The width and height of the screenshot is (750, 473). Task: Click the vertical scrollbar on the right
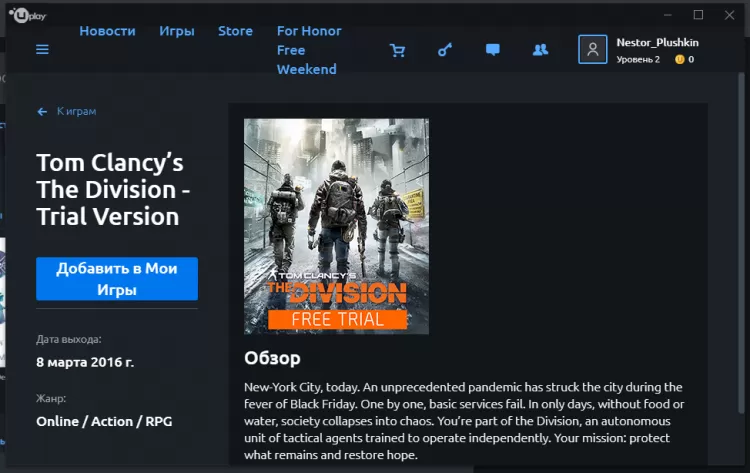coord(741,244)
